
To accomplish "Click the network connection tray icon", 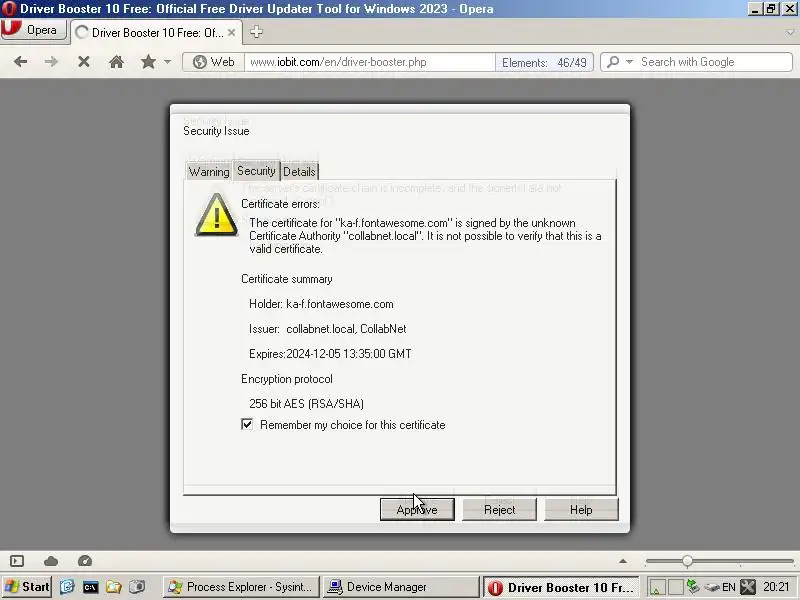I will (692, 587).
